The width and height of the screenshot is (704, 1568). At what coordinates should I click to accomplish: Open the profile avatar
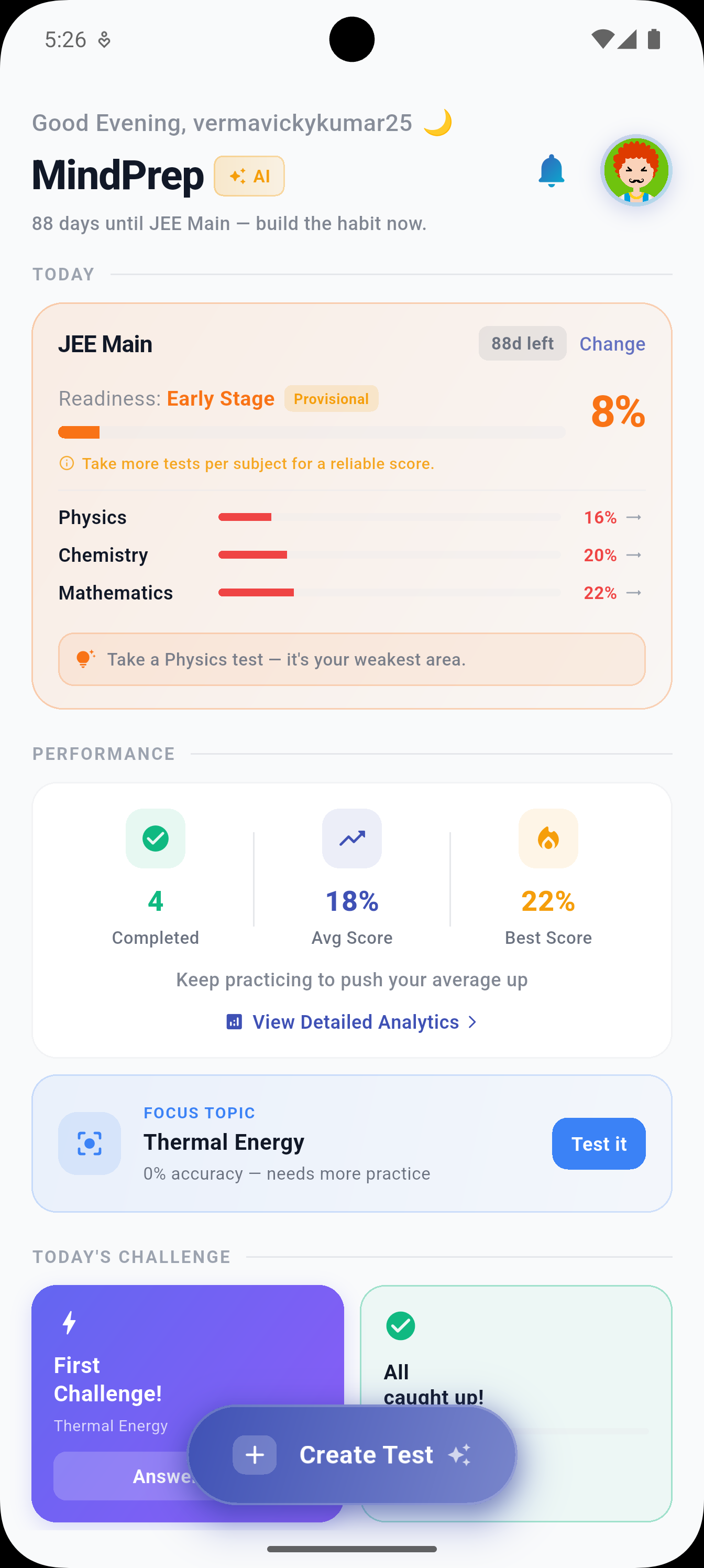[635, 171]
